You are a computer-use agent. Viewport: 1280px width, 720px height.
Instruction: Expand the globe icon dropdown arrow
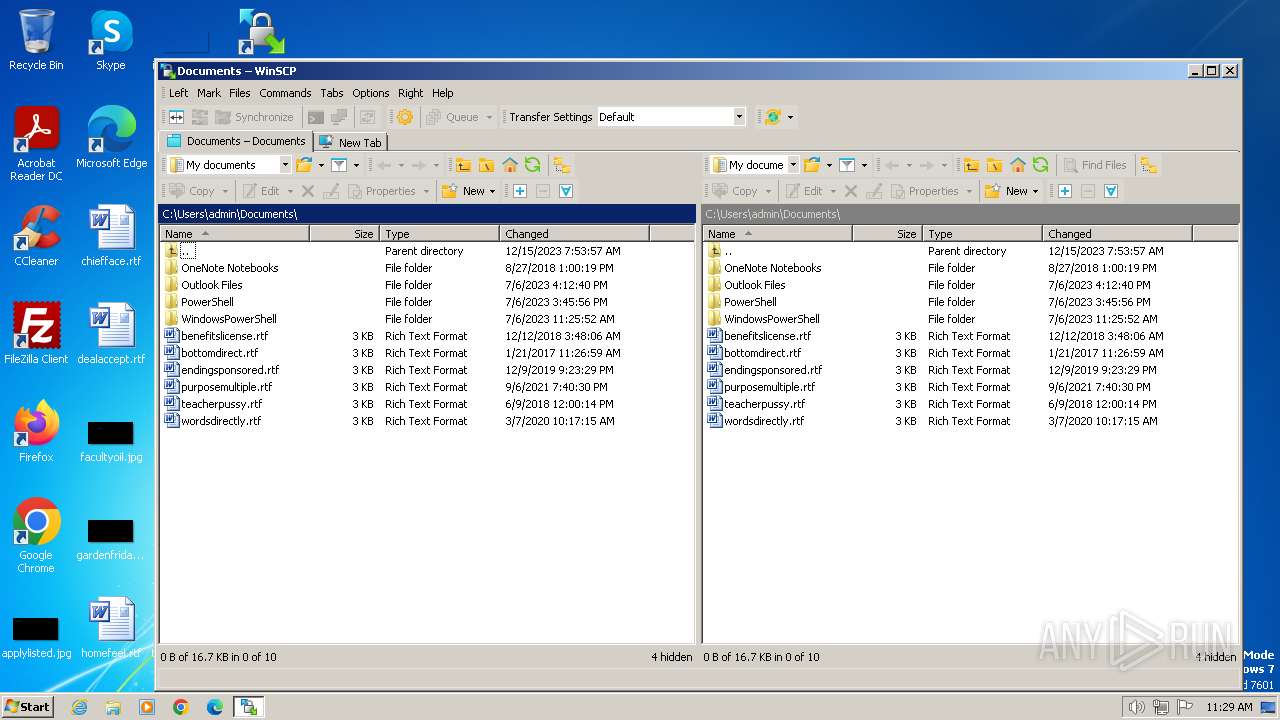[x=790, y=117]
